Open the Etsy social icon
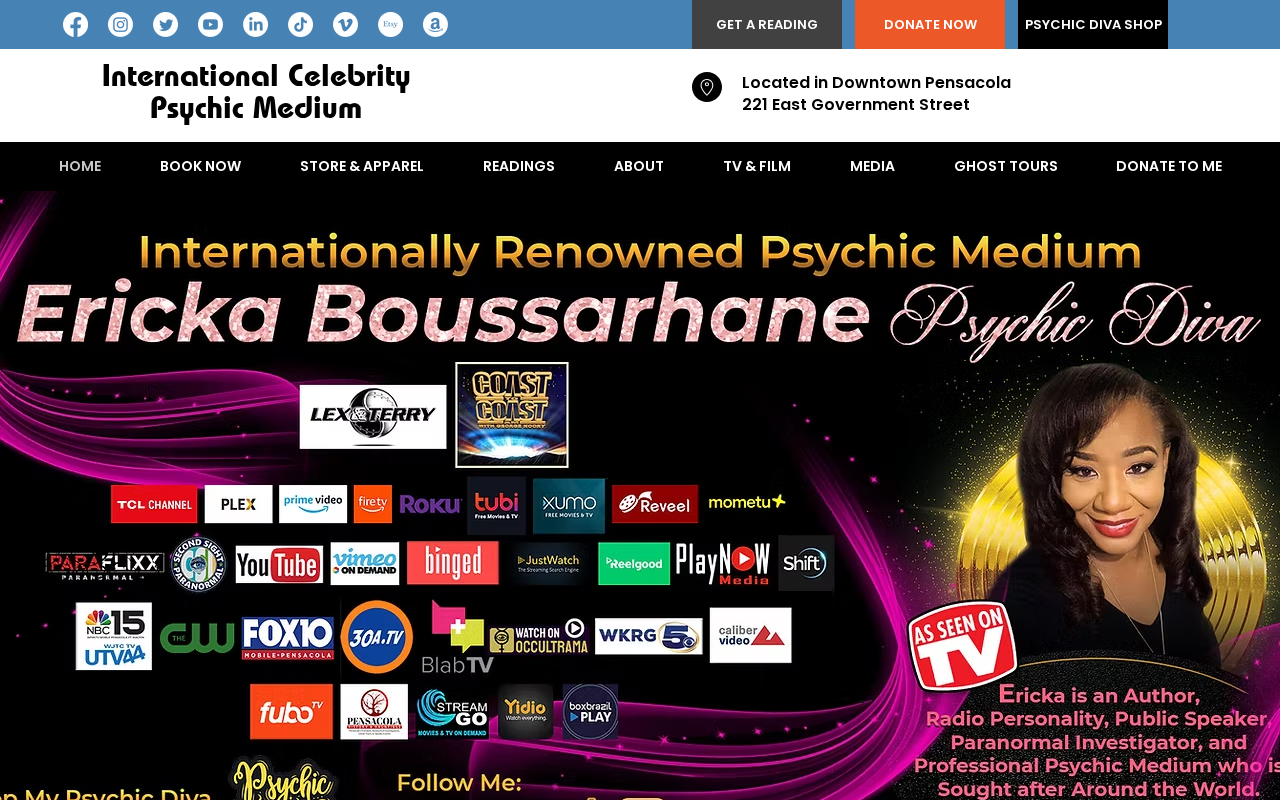This screenshot has width=1280, height=800. pyautogui.click(x=390, y=25)
